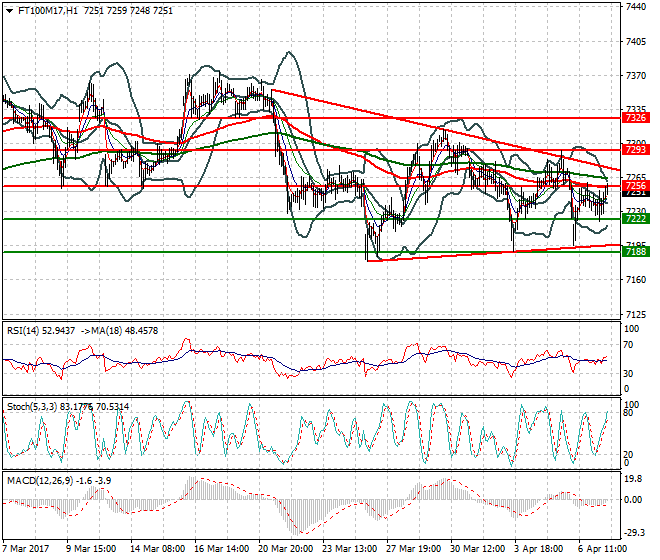This screenshot has width=660, height=560.
Task: Open the chart menu triangle beside FT100M17
Action: point(10,11)
